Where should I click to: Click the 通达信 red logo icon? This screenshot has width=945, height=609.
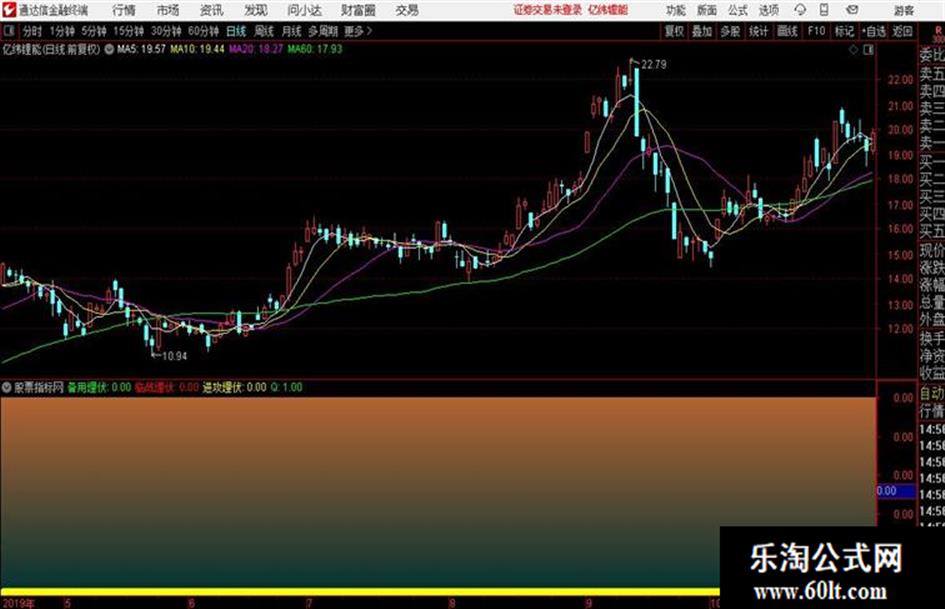click(9, 10)
